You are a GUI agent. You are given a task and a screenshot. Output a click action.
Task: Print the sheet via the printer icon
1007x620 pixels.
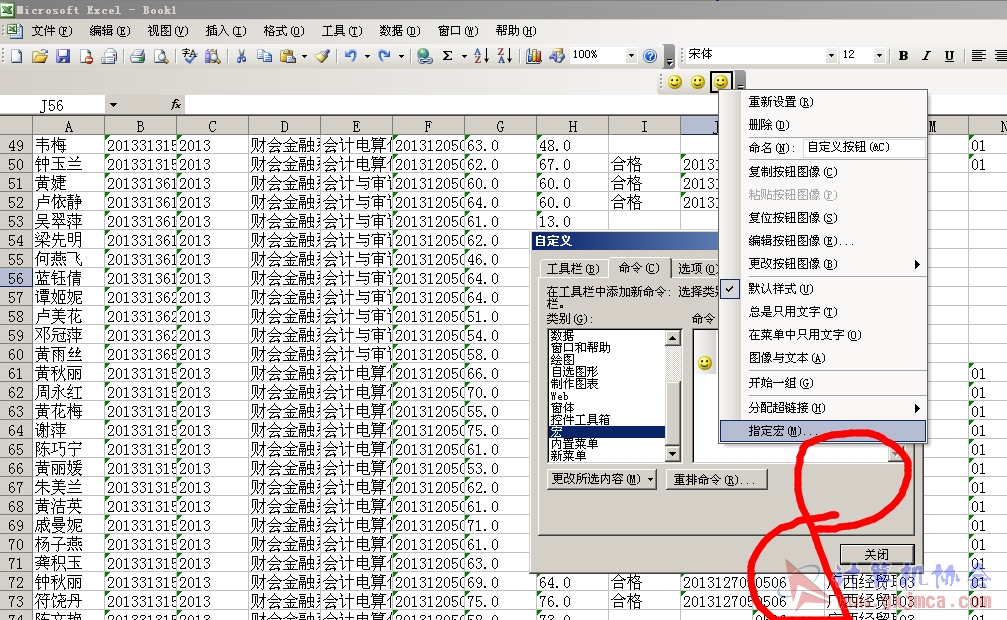137,56
